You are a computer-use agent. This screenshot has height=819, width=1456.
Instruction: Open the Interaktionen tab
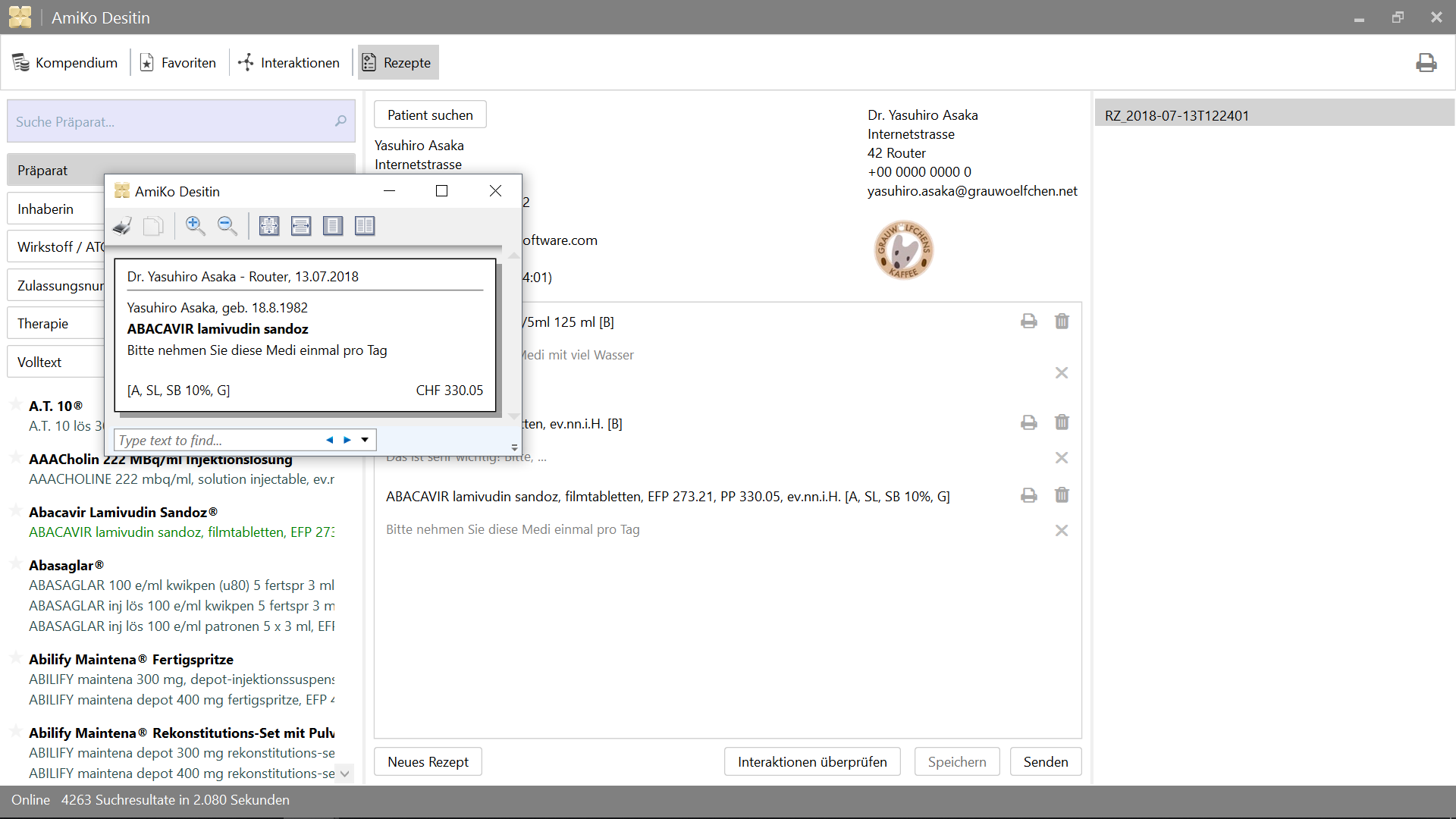289,63
